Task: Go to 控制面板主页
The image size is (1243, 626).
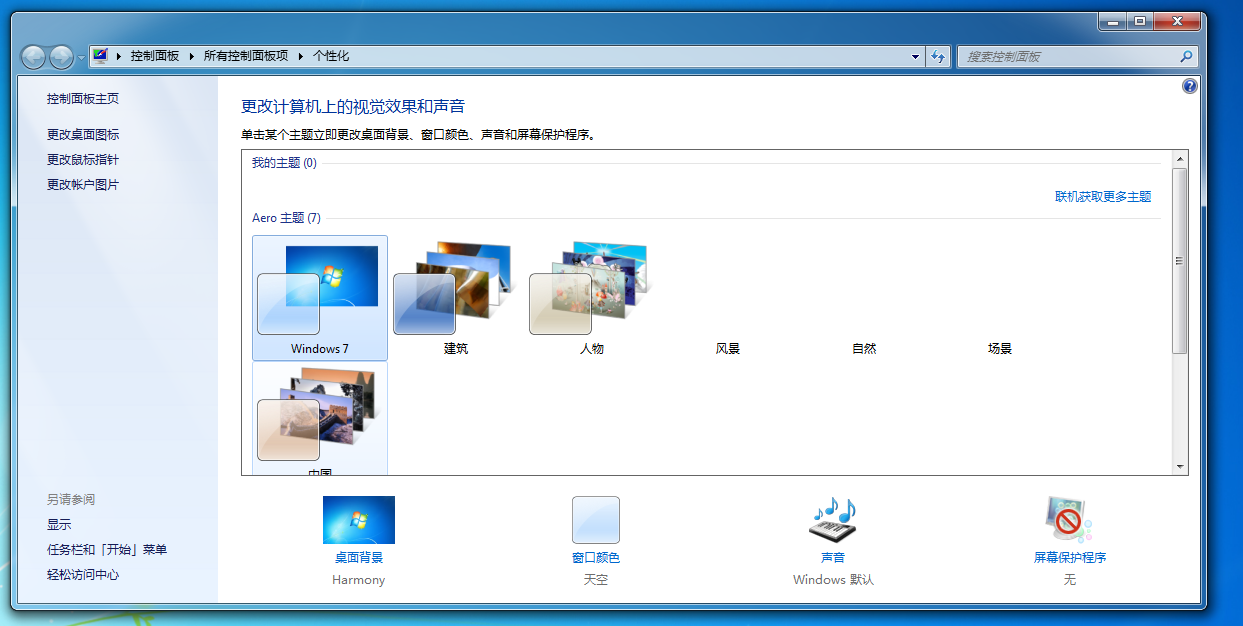Action: (83, 99)
